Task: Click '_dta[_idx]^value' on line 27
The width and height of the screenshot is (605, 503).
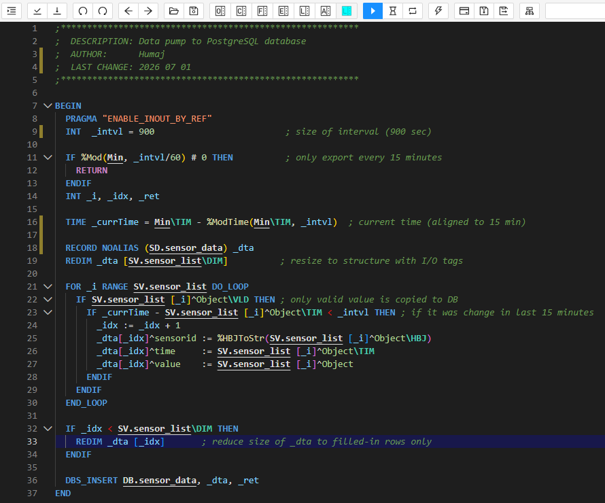Action: click(x=139, y=364)
